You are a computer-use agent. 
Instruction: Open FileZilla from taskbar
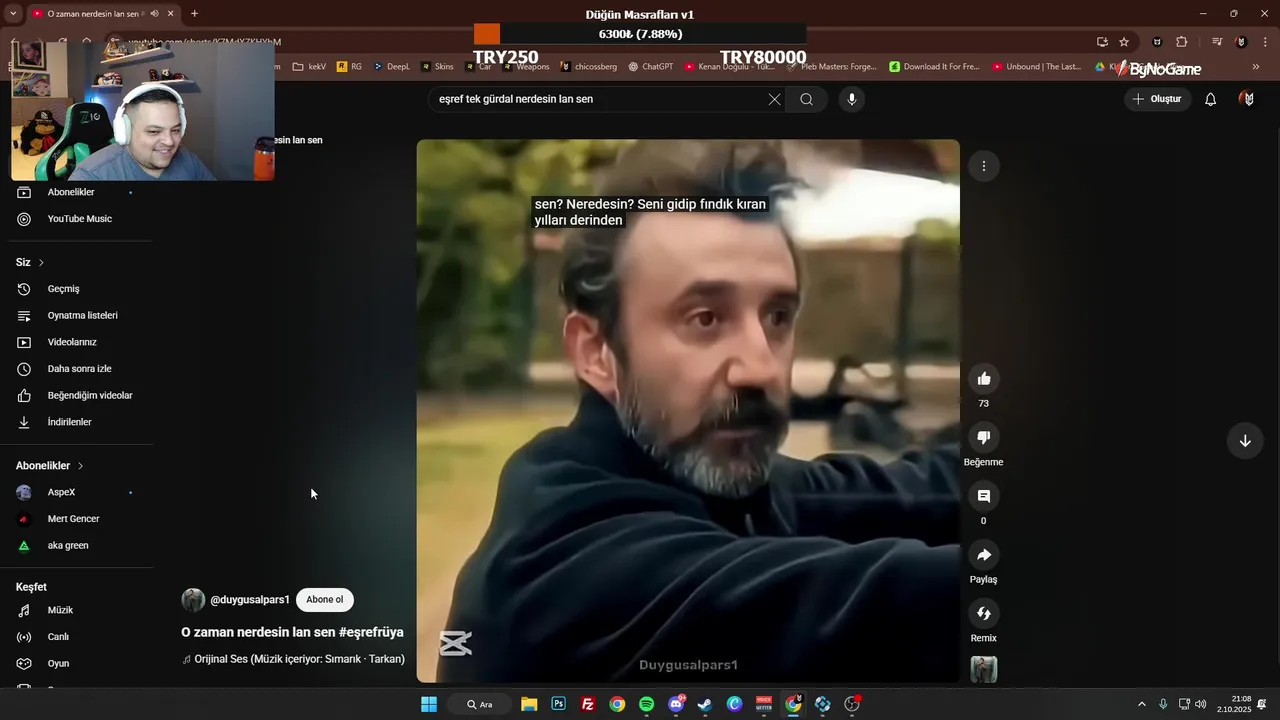[x=588, y=704]
